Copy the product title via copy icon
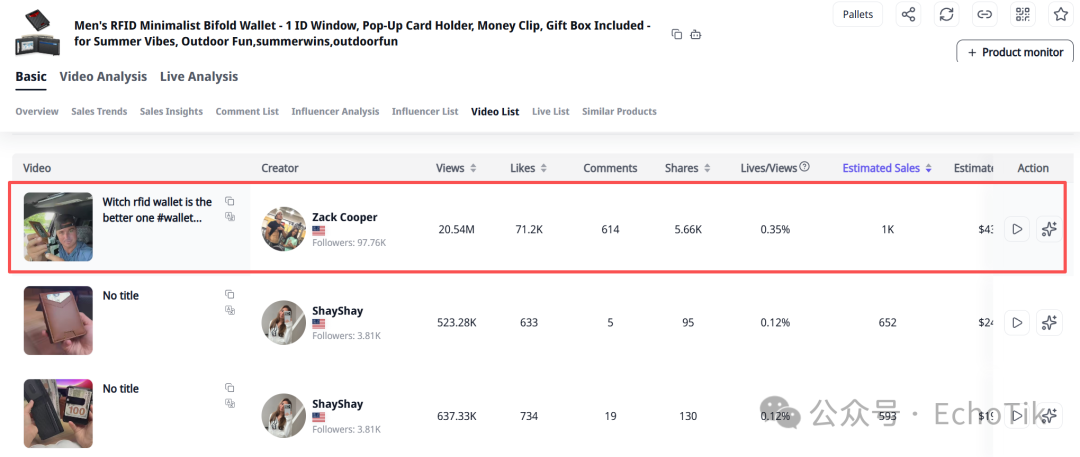 pos(677,34)
